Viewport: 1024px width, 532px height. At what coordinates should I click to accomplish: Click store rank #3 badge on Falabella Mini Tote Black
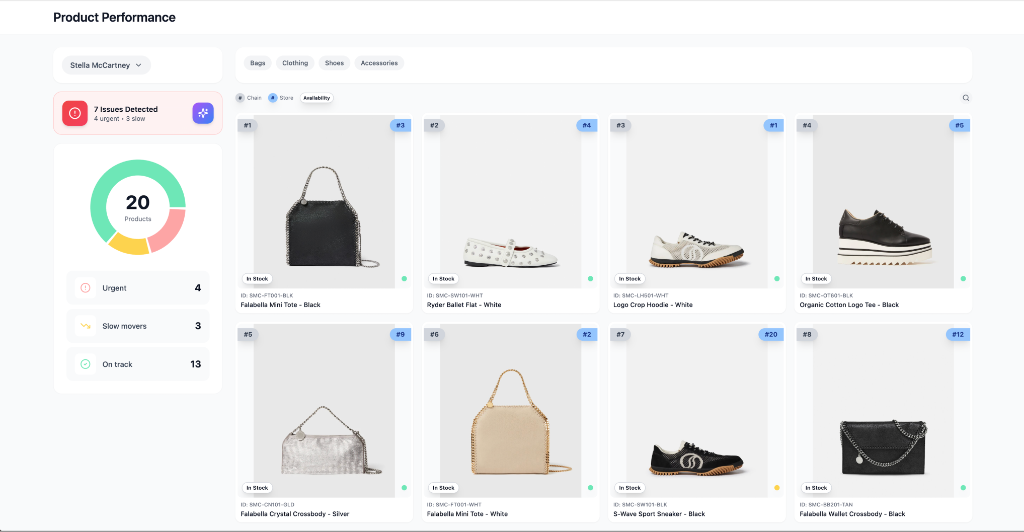(400, 125)
